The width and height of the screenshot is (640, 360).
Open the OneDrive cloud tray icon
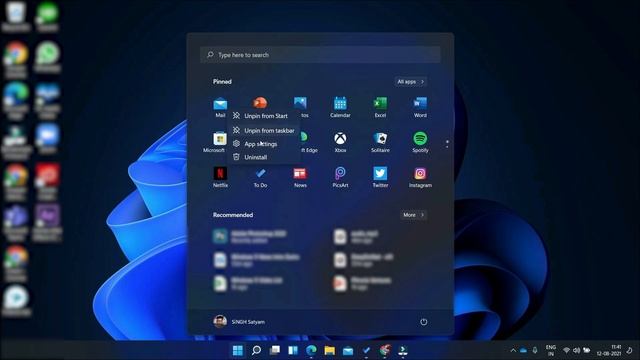click(x=523, y=350)
